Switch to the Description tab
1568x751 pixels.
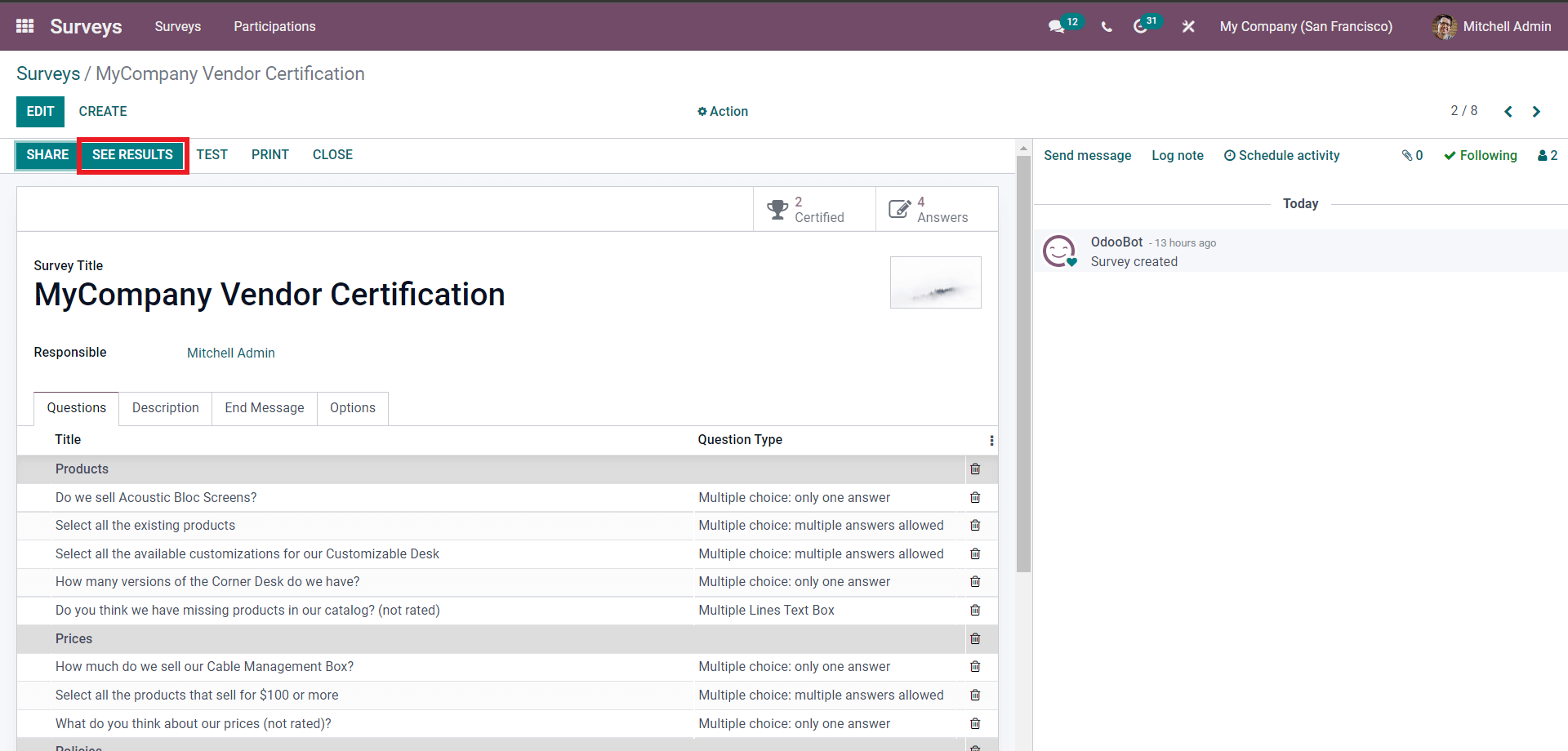click(166, 408)
